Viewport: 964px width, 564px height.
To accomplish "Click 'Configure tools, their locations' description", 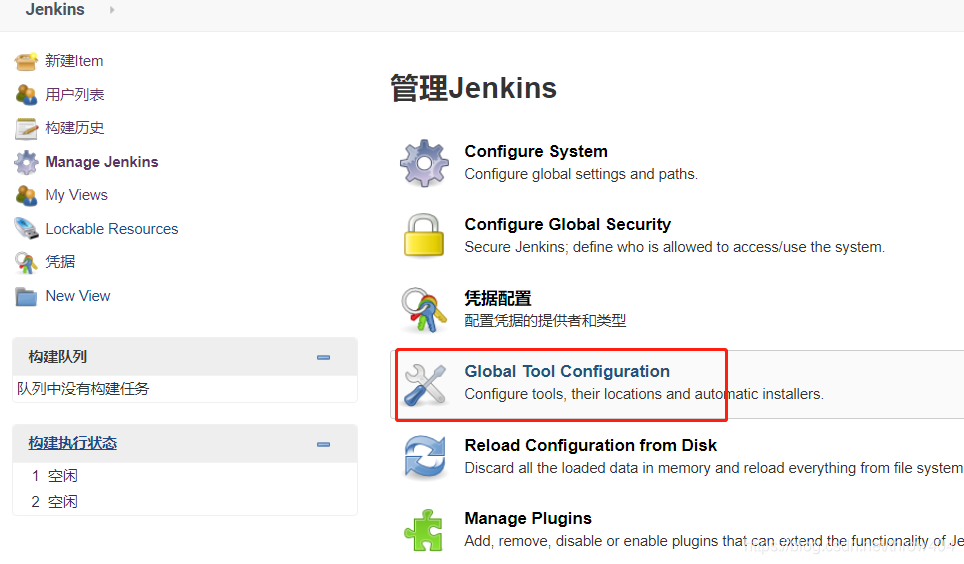I will click(x=644, y=394).
